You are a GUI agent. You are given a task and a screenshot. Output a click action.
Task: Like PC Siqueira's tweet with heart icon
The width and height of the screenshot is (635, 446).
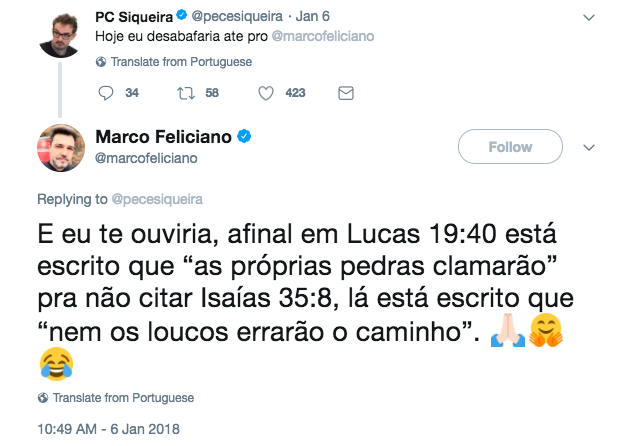point(267,93)
